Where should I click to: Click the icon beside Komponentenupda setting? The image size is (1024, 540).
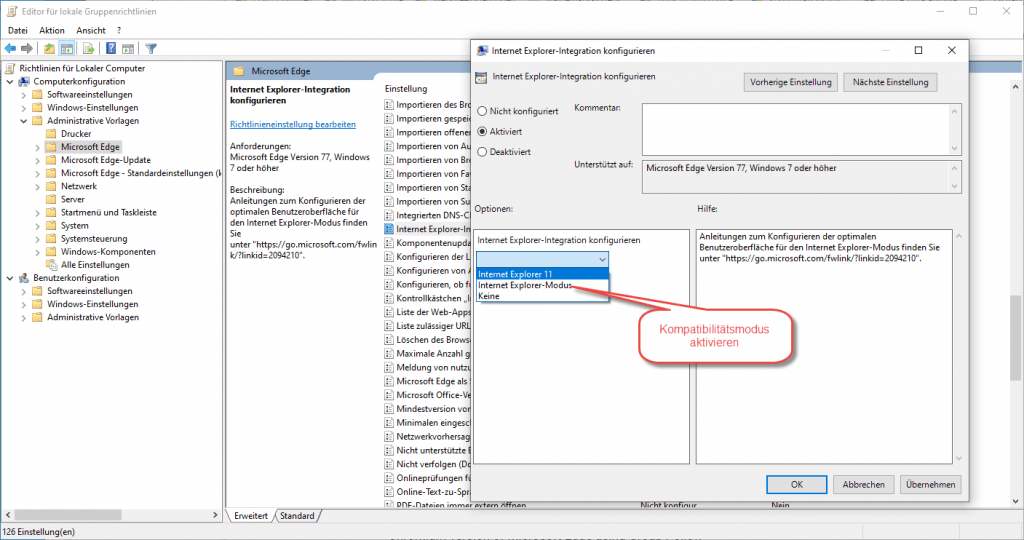[389, 243]
